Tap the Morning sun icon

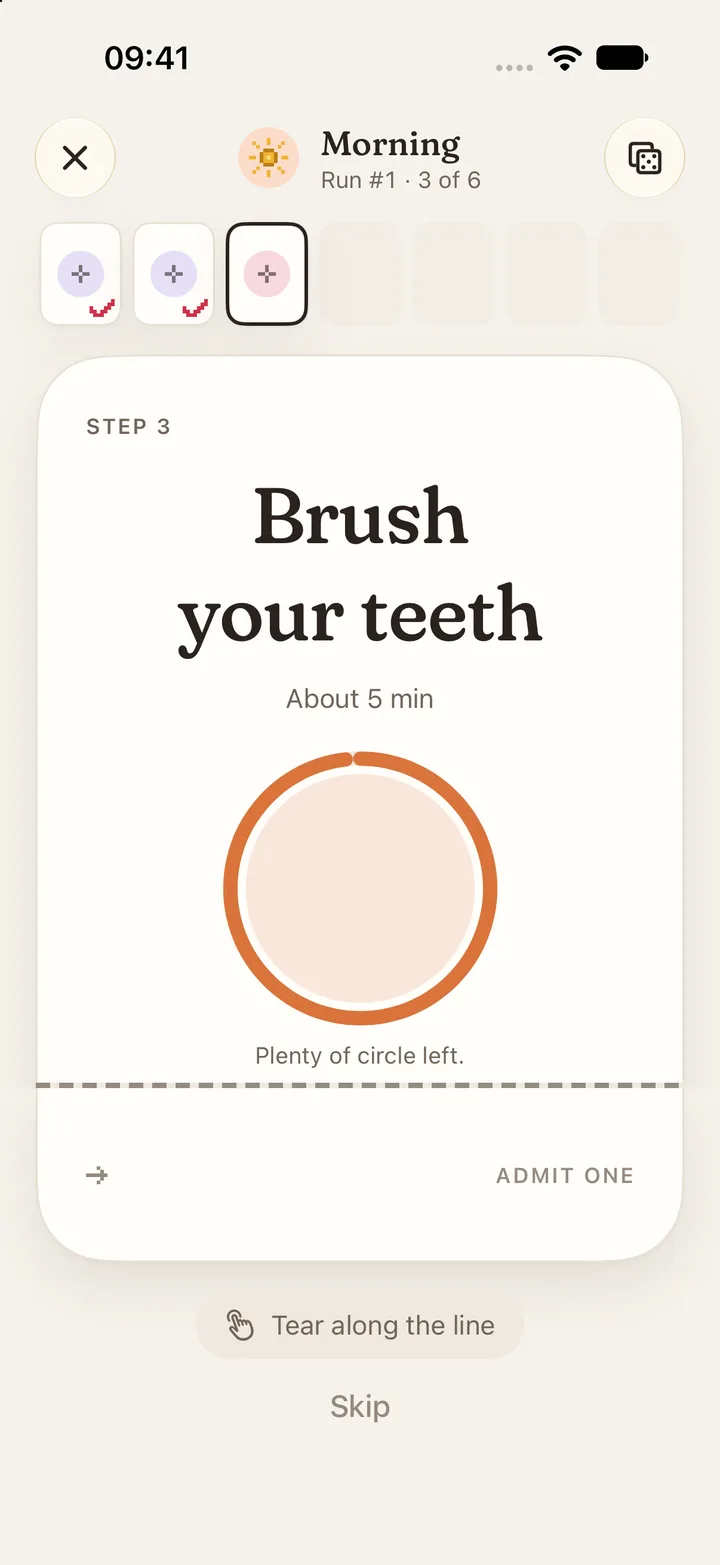tap(268, 158)
